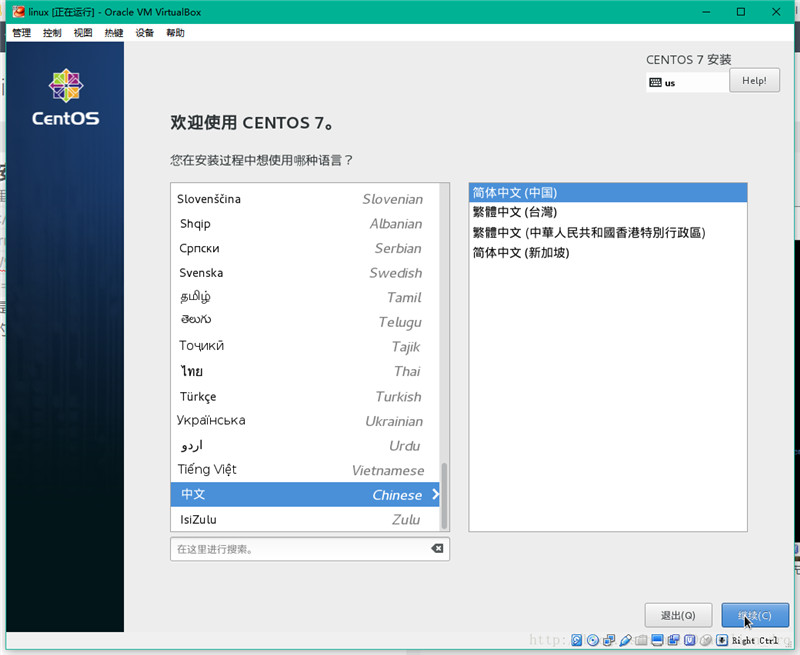Click the 继续(C) continue button

755,615
